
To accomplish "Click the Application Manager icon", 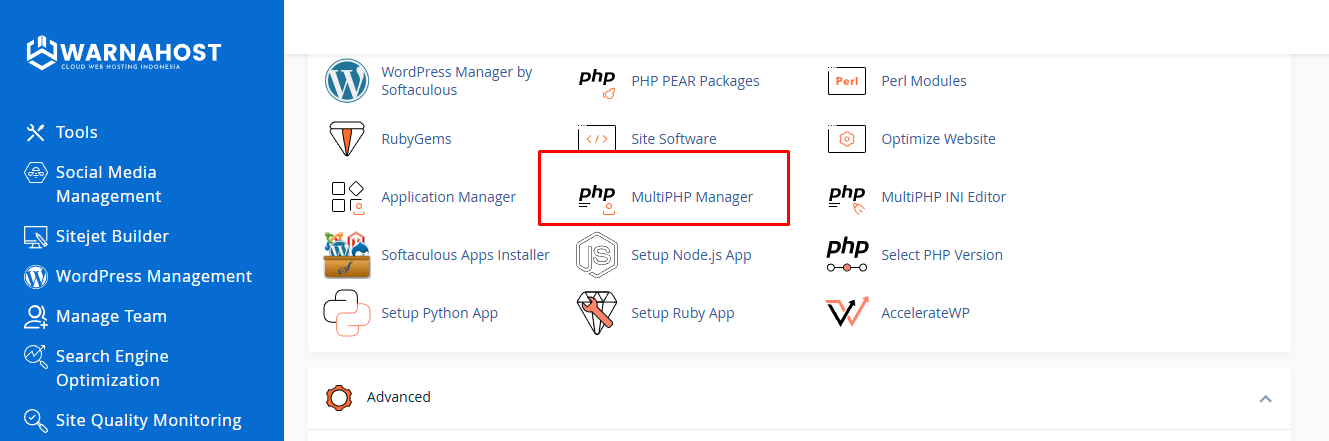I will (347, 197).
